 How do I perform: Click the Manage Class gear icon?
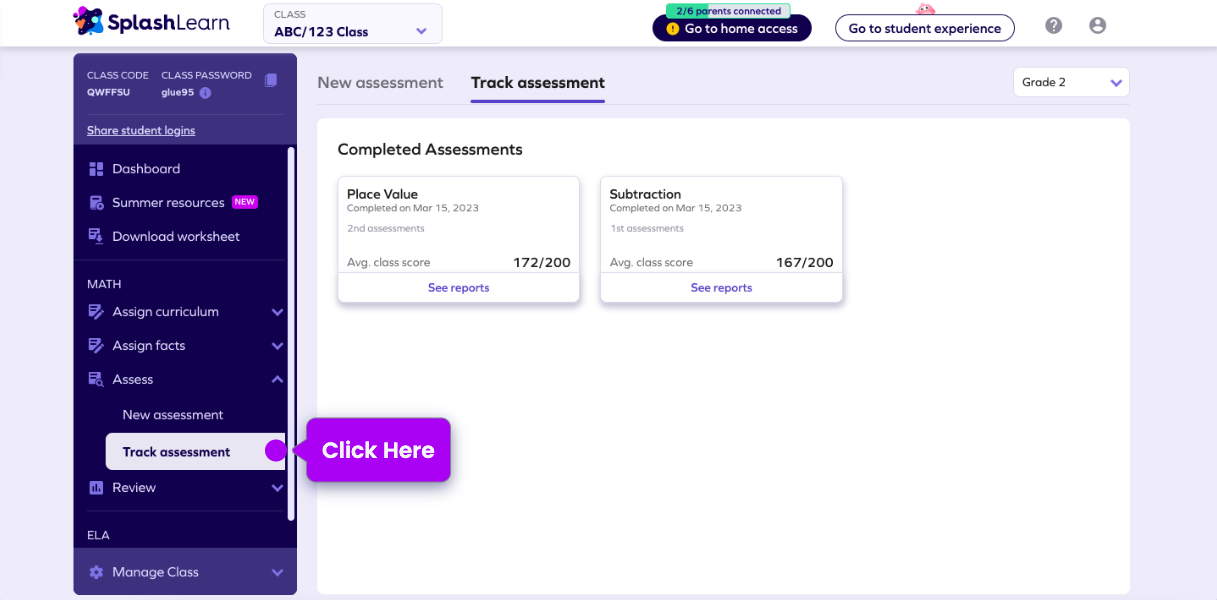[96, 572]
